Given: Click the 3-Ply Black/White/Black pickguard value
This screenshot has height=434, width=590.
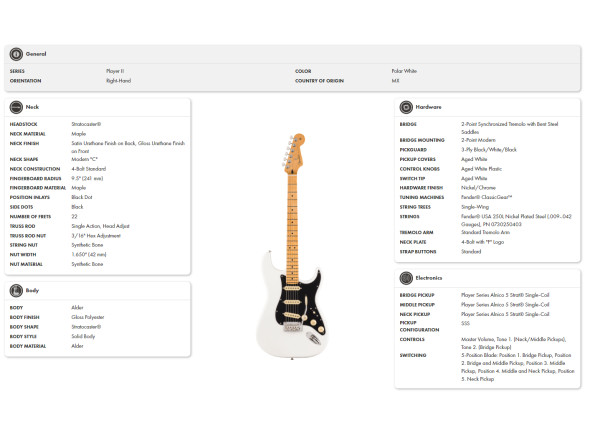Looking at the screenshot, I should [x=489, y=150].
